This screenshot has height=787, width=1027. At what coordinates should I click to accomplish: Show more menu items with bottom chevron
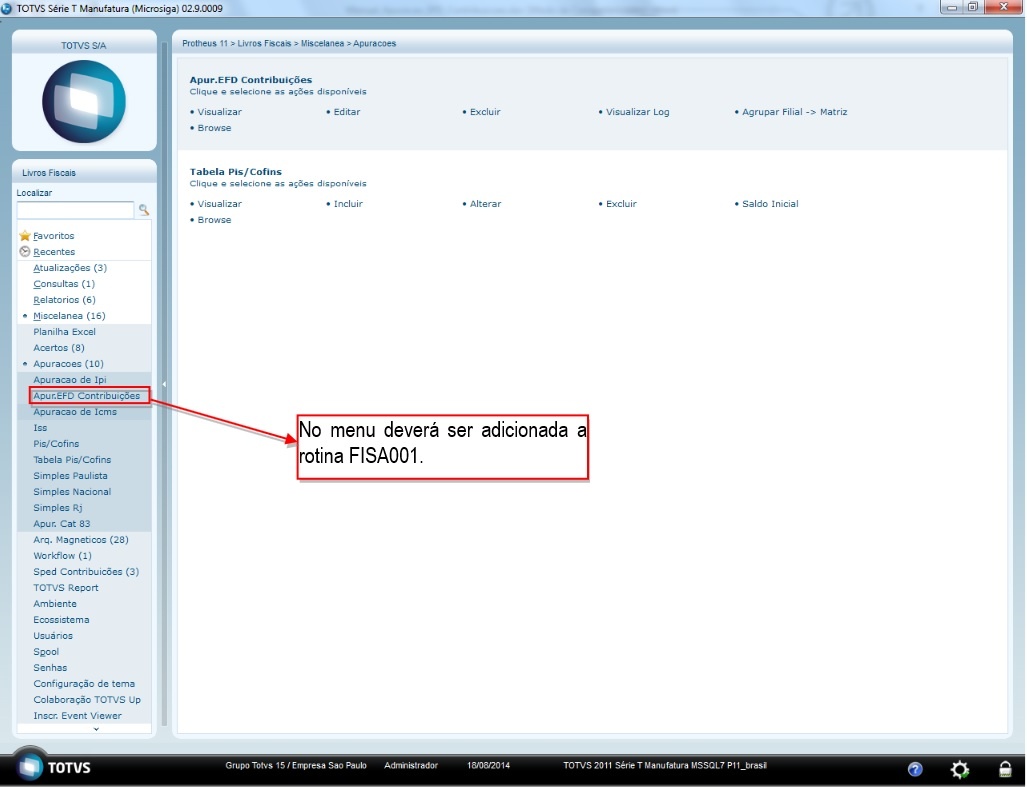click(x=96, y=729)
